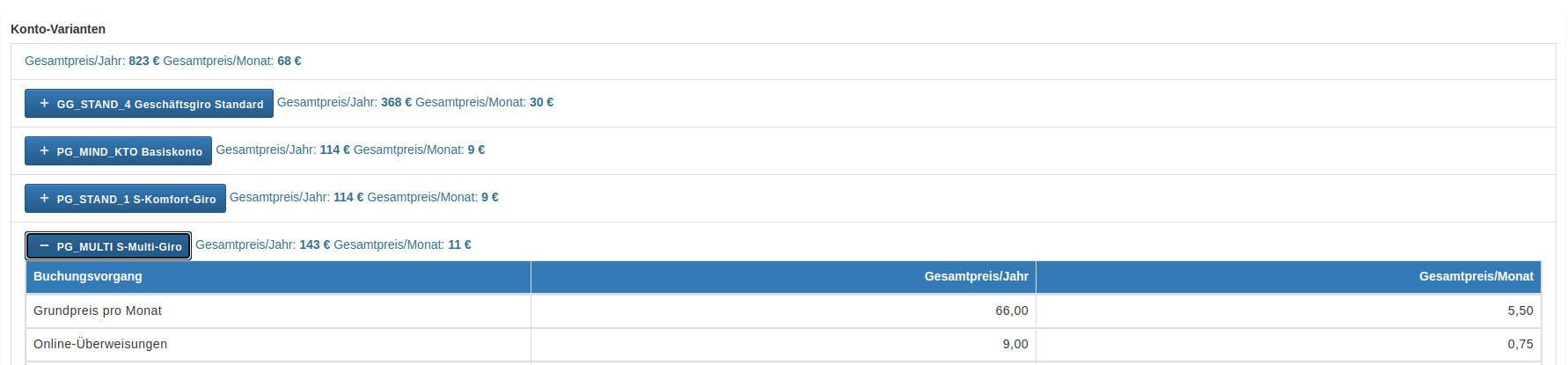Click the Konto-Varianten heading
Screen dimensions: 1568x365
pyautogui.click(x=58, y=29)
